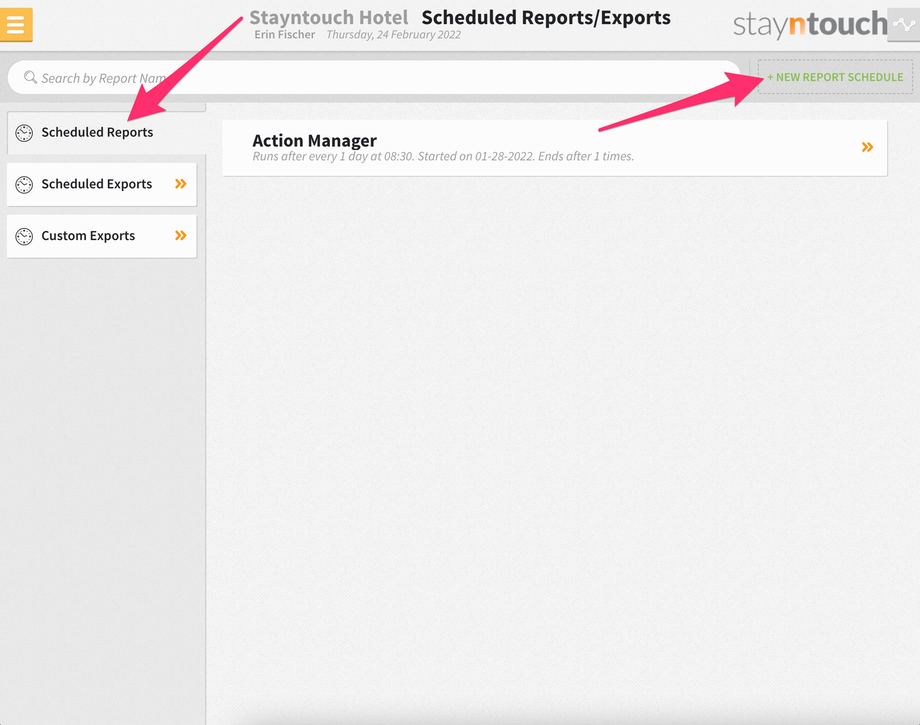Click the Scheduled Reports clock icon
Viewport: 920px width, 725px height.
(24, 133)
